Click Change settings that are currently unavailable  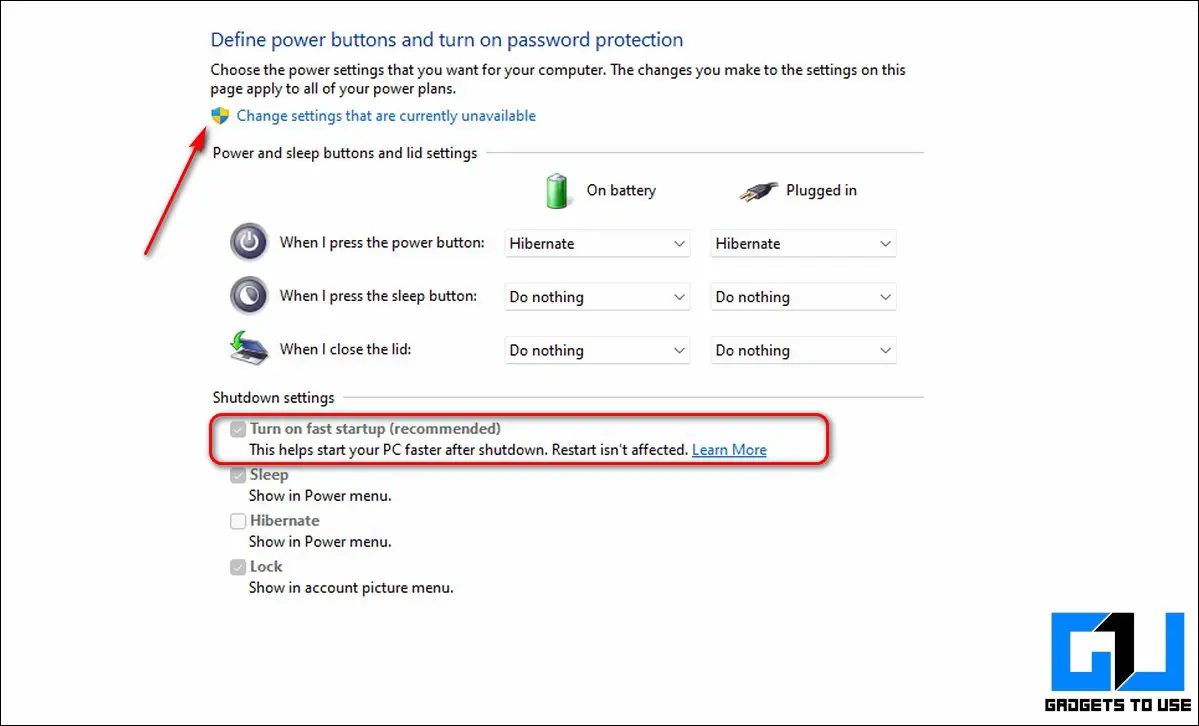(x=386, y=116)
